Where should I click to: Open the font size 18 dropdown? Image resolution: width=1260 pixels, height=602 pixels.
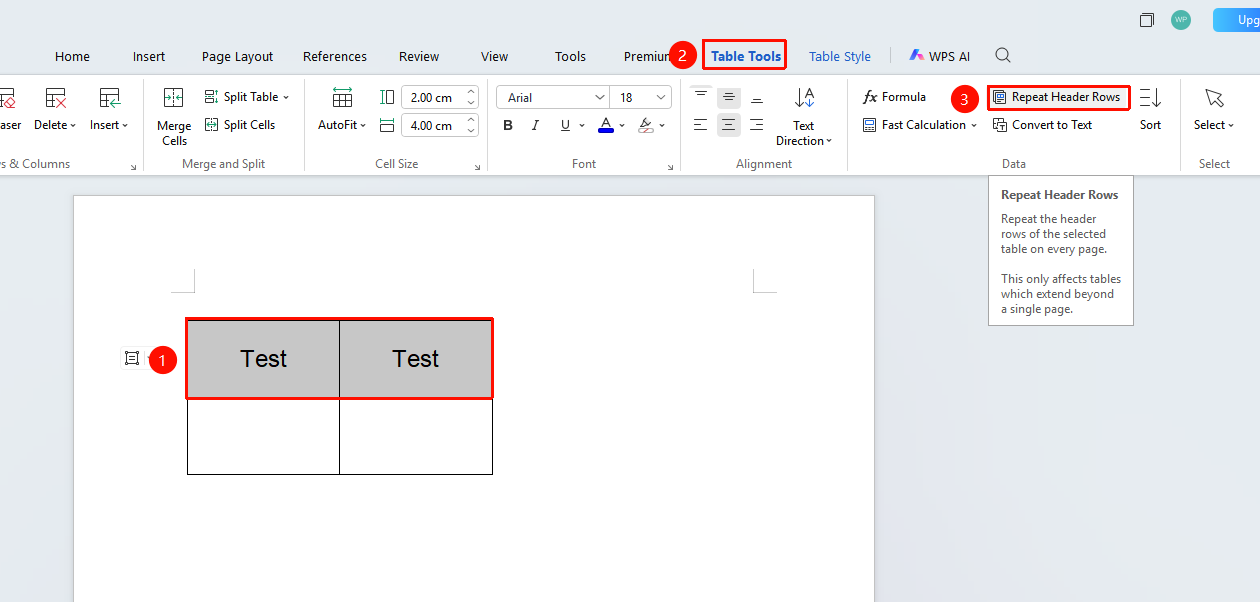661,97
